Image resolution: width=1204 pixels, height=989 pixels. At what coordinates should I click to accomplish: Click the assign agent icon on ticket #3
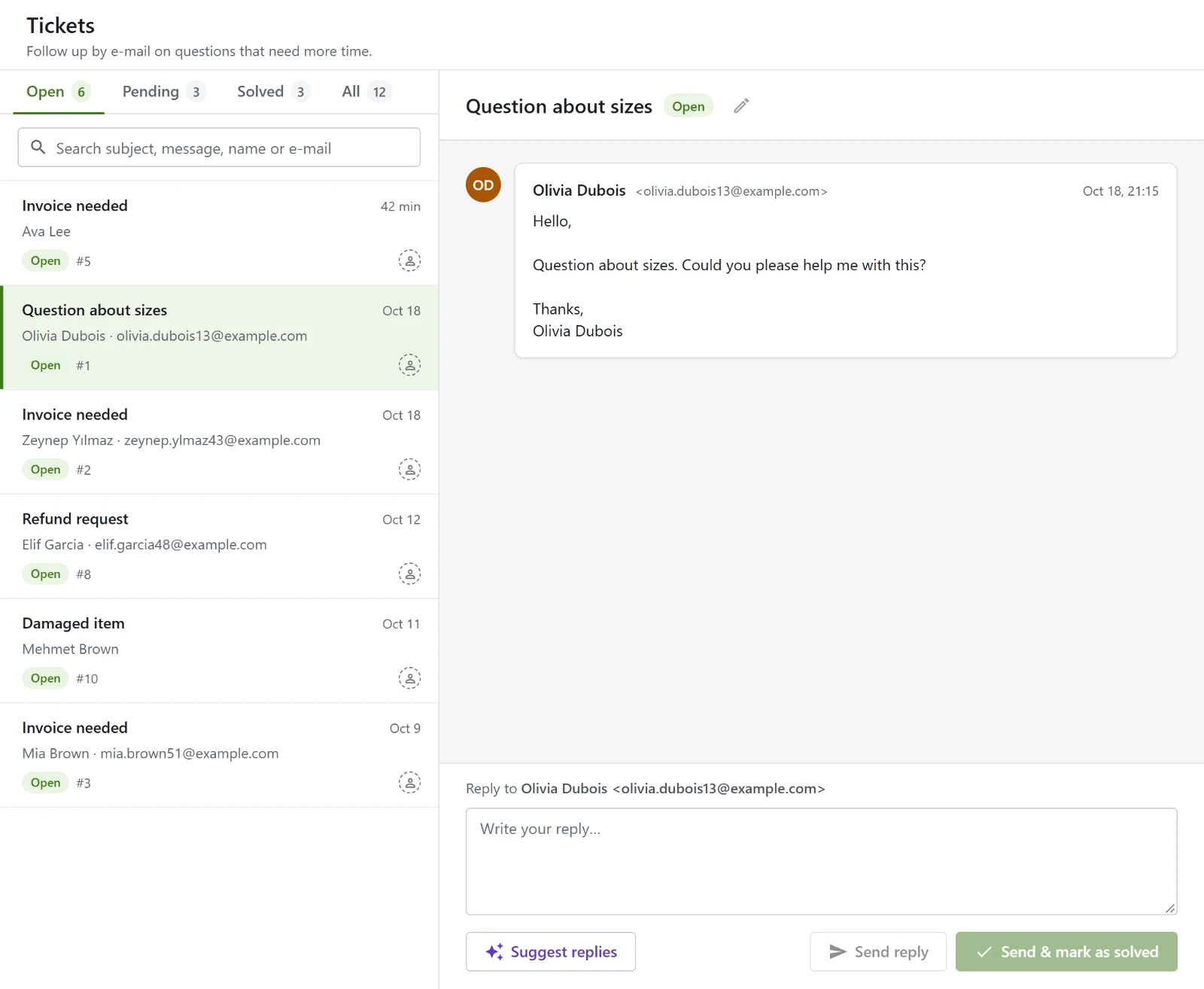click(x=409, y=783)
